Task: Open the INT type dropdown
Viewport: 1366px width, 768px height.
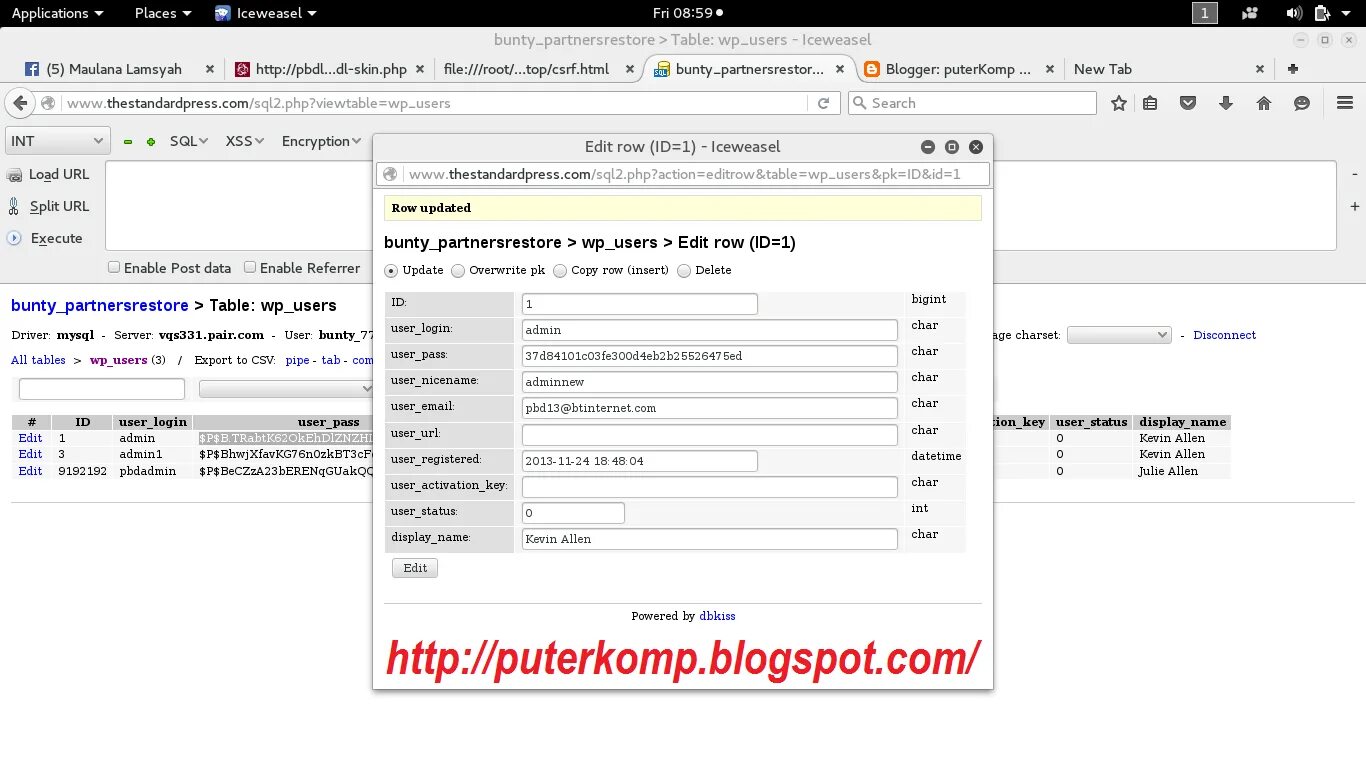Action: click(x=57, y=141)
